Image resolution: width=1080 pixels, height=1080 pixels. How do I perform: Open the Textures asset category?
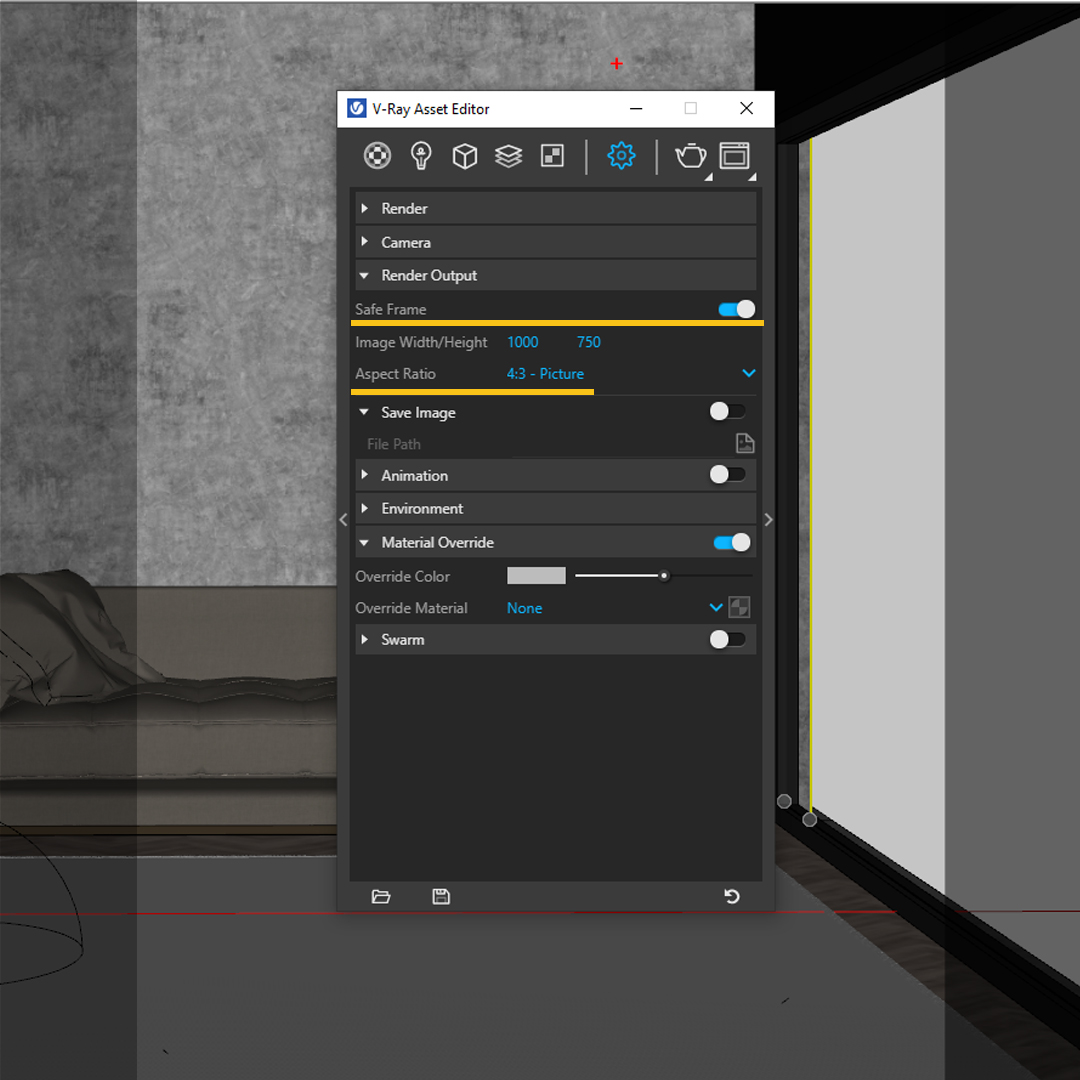552,156
